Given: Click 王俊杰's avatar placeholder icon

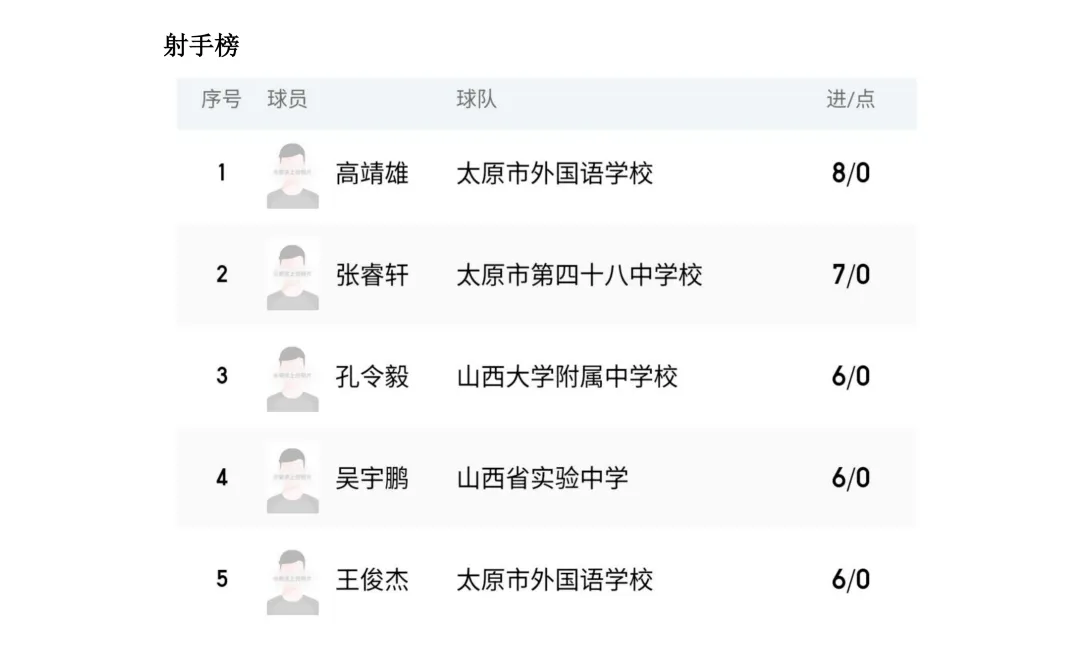Looking at the screenshot, I should pos(293,582).
